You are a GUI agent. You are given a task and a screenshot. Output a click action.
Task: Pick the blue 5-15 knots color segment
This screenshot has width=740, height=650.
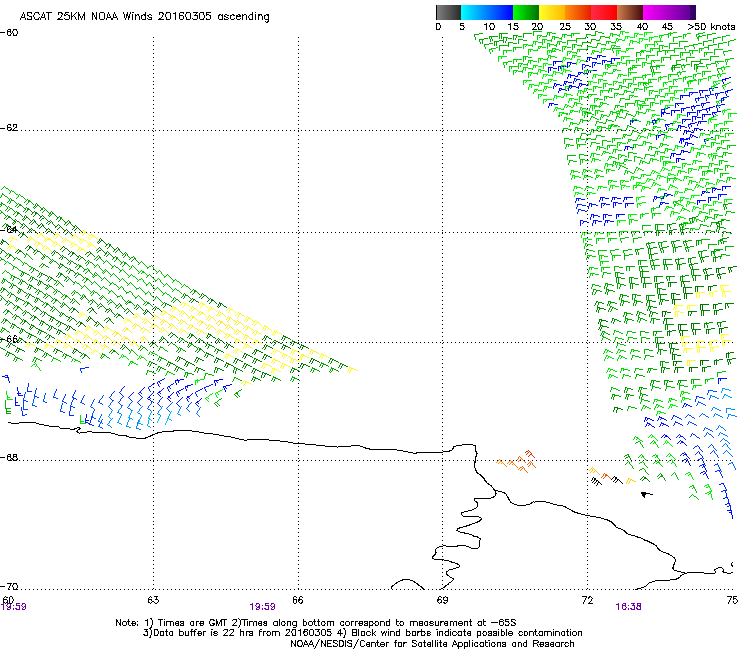coord(487,12)
